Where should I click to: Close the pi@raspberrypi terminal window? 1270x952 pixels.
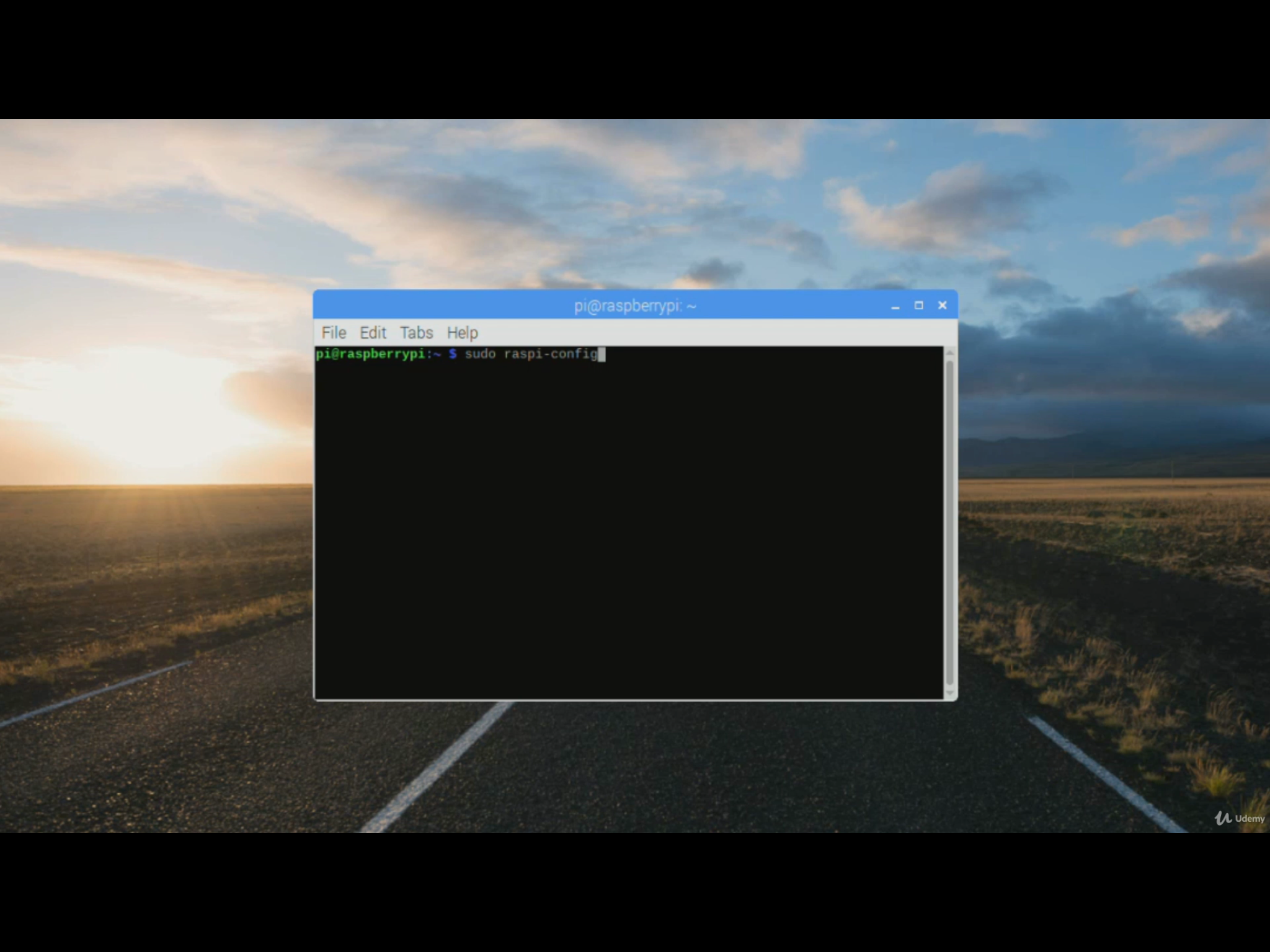[x=942, y=305]
